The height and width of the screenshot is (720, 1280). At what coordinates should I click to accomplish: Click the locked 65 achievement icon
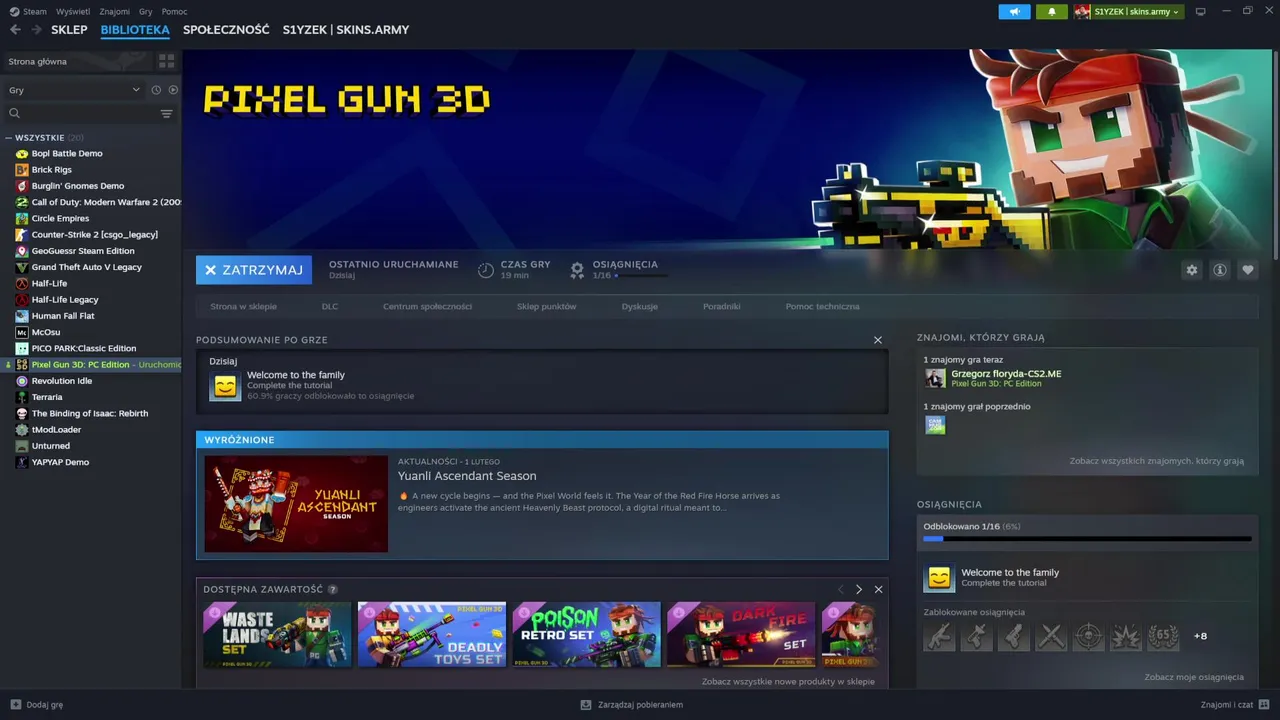(x=1163, y=636)
